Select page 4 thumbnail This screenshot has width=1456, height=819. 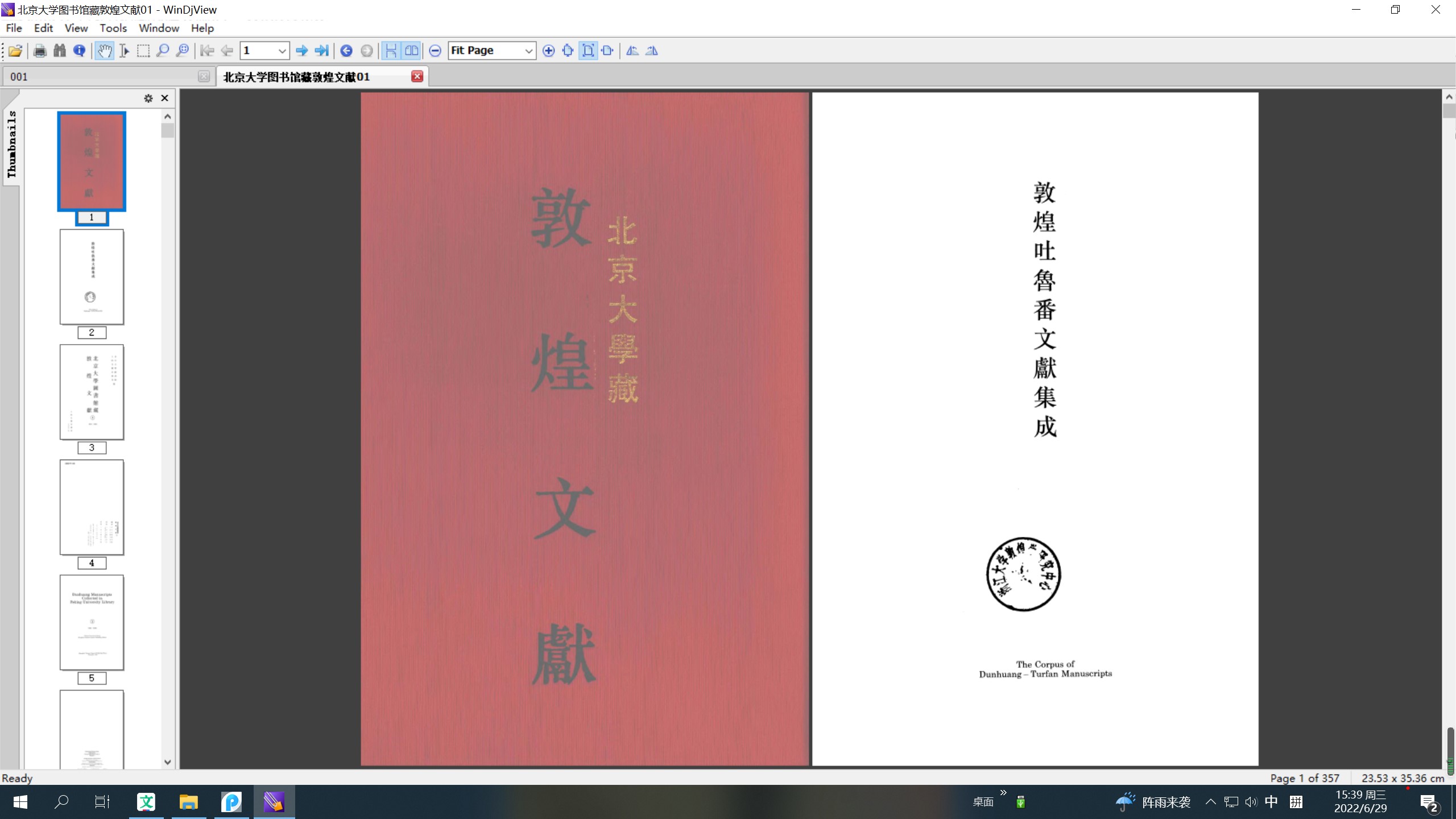[x=92, y=507]
